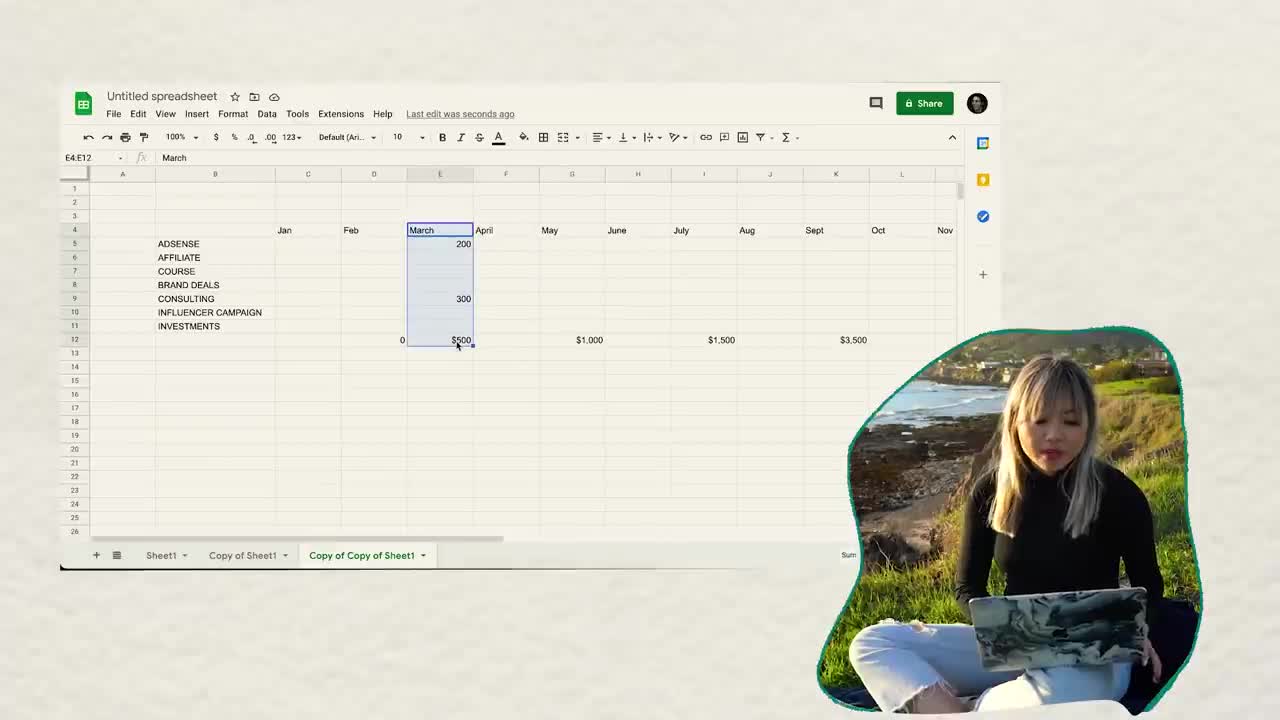Click the add sheet plus button
The height and width of the screenshot is (720, 1280).
96,555
